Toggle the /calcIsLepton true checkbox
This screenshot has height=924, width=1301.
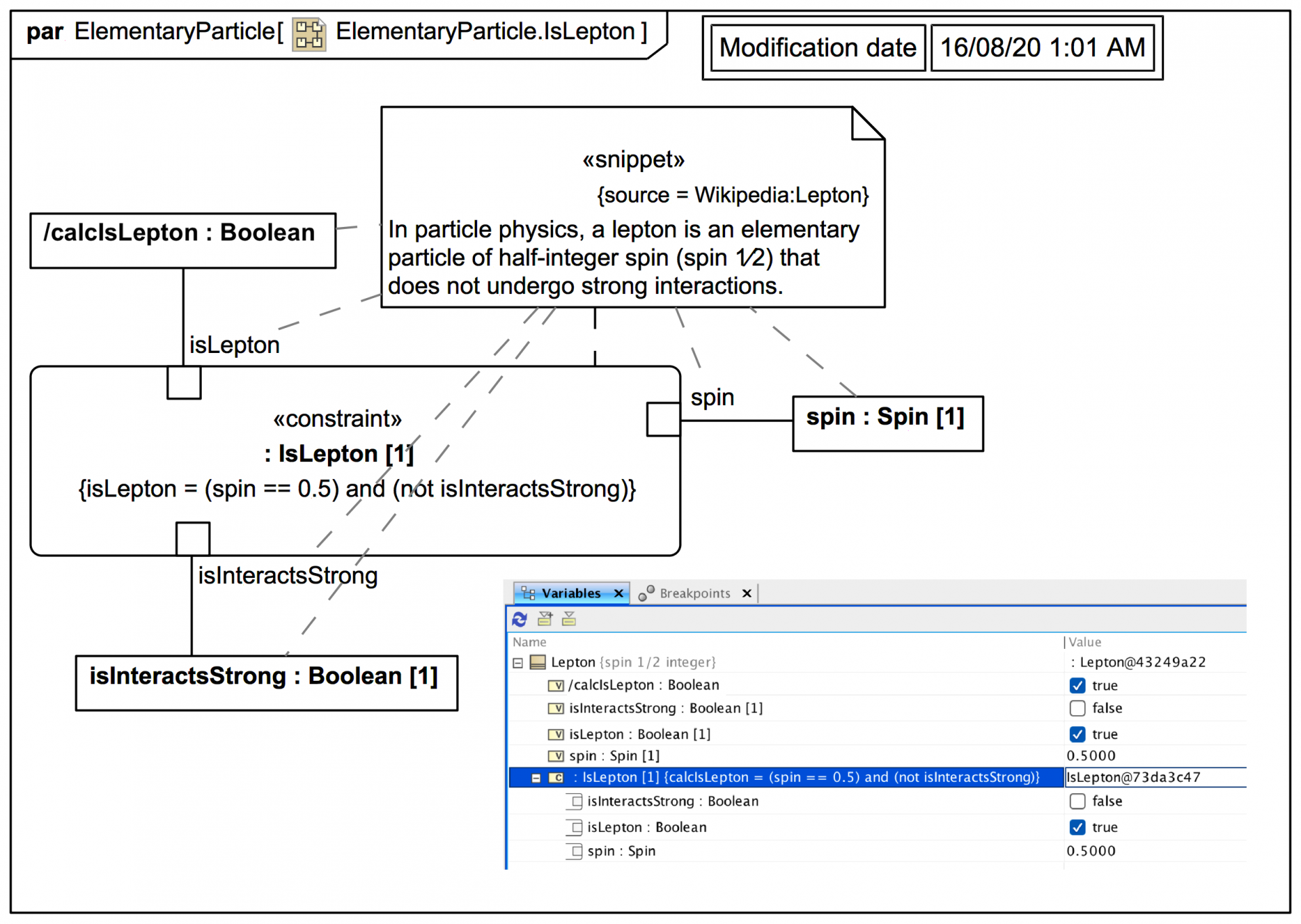coord(1077,686)
